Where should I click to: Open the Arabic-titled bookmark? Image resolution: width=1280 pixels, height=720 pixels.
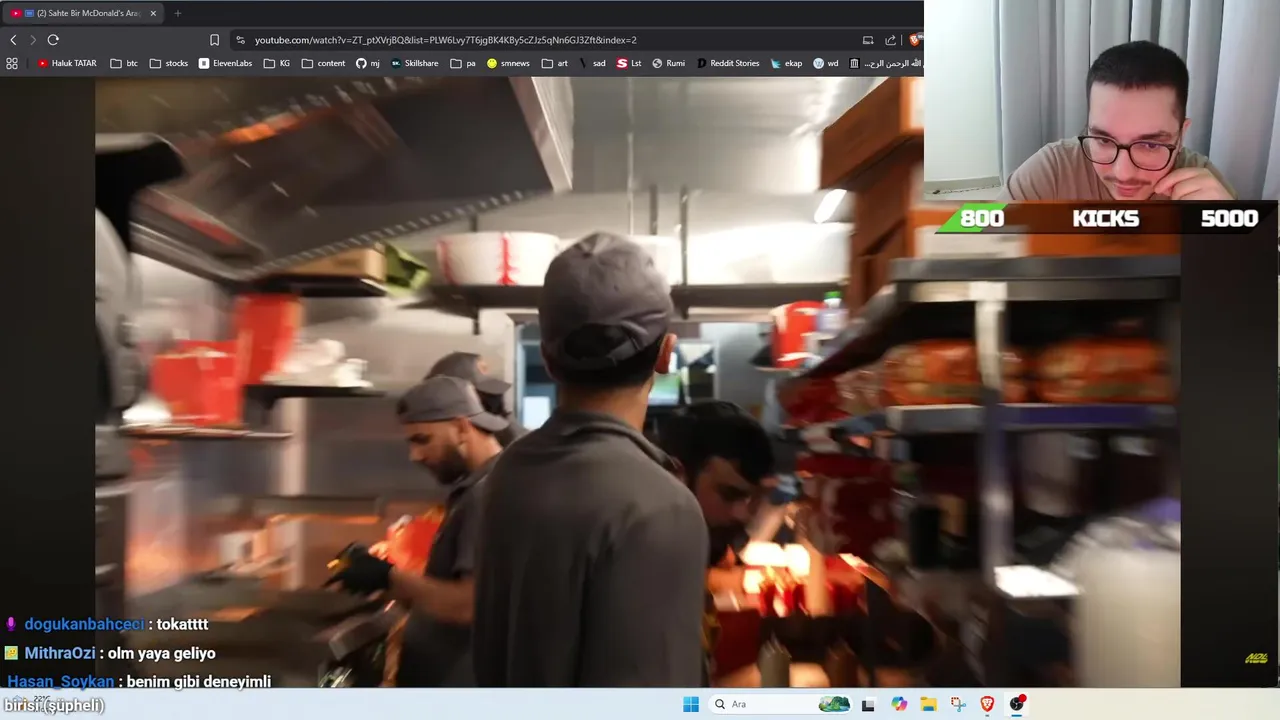(884, 63)
